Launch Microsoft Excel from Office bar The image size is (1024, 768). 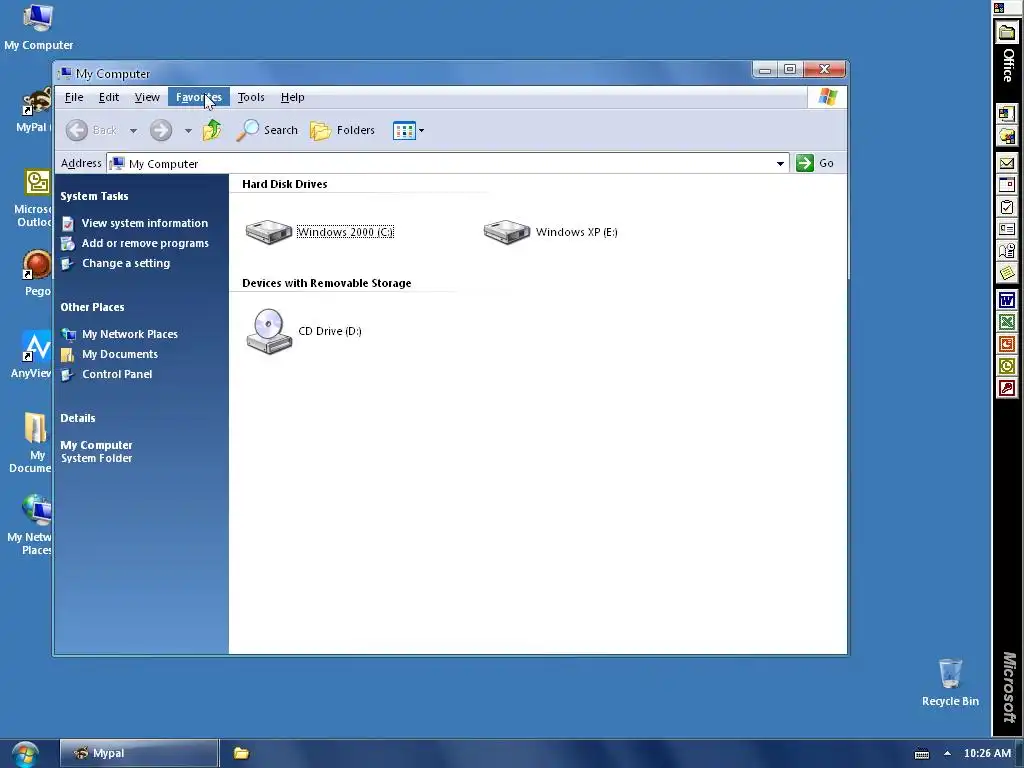point(1007,322)
